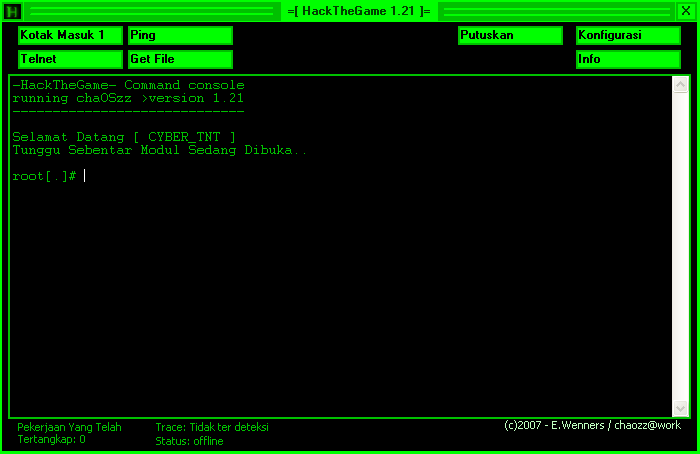Click Putuskan to disconnect
This screenshot has height=454, width=700.
[510, 35]
